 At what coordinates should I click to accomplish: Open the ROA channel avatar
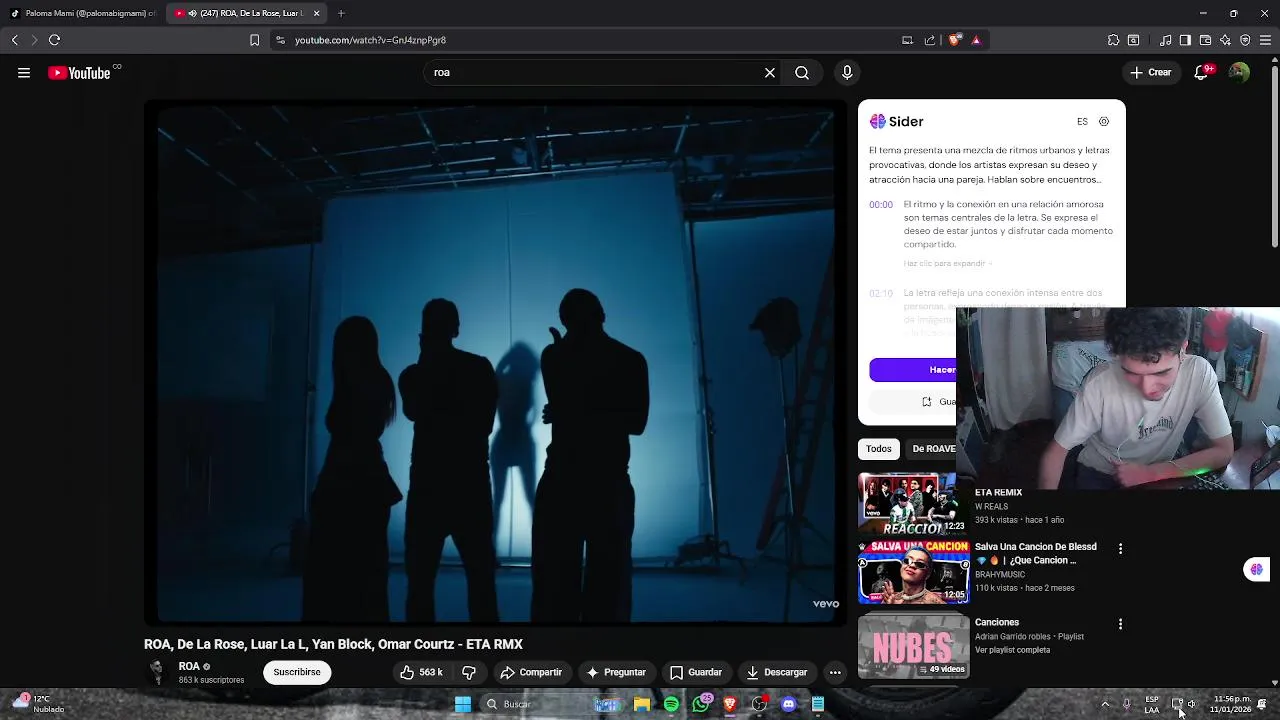tap(157, 672)
